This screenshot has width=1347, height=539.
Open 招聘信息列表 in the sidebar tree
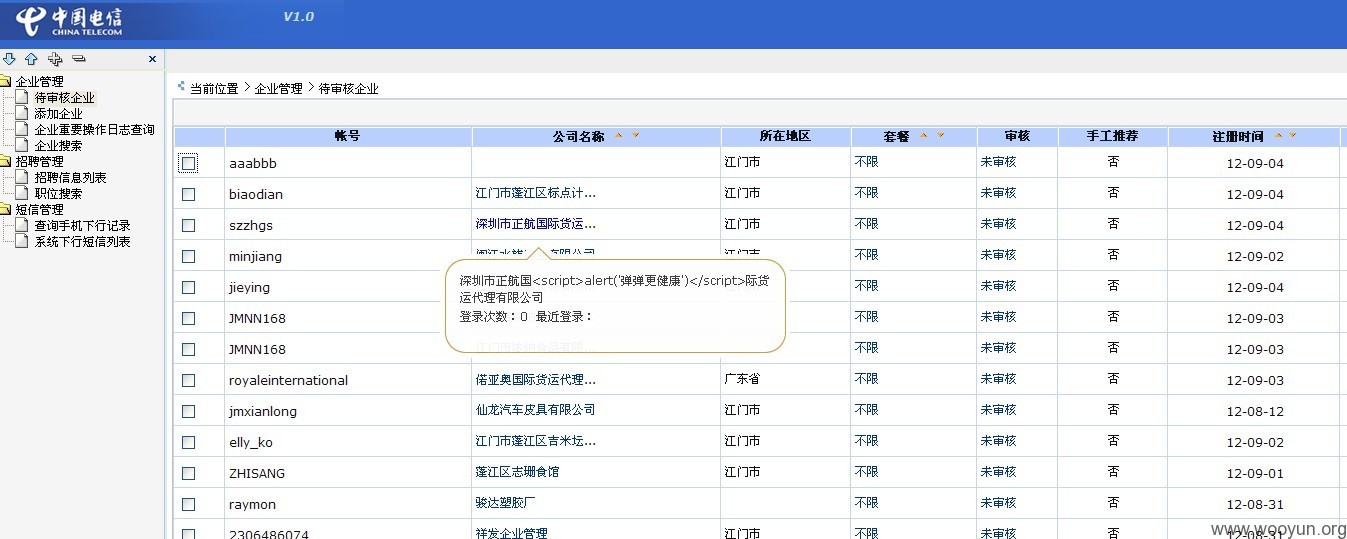(70, 178)
